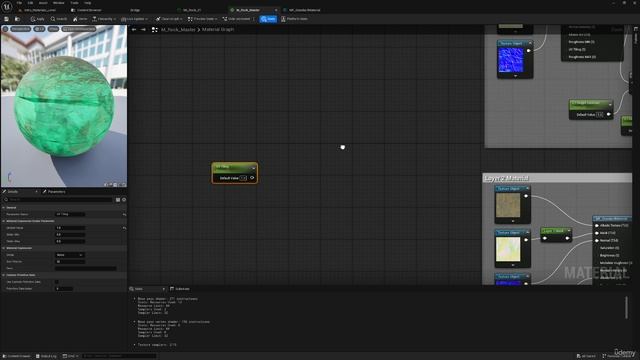Click Material Graph in breadcrumb
Viewport: 640px width, 360px height.
(218, 29)
